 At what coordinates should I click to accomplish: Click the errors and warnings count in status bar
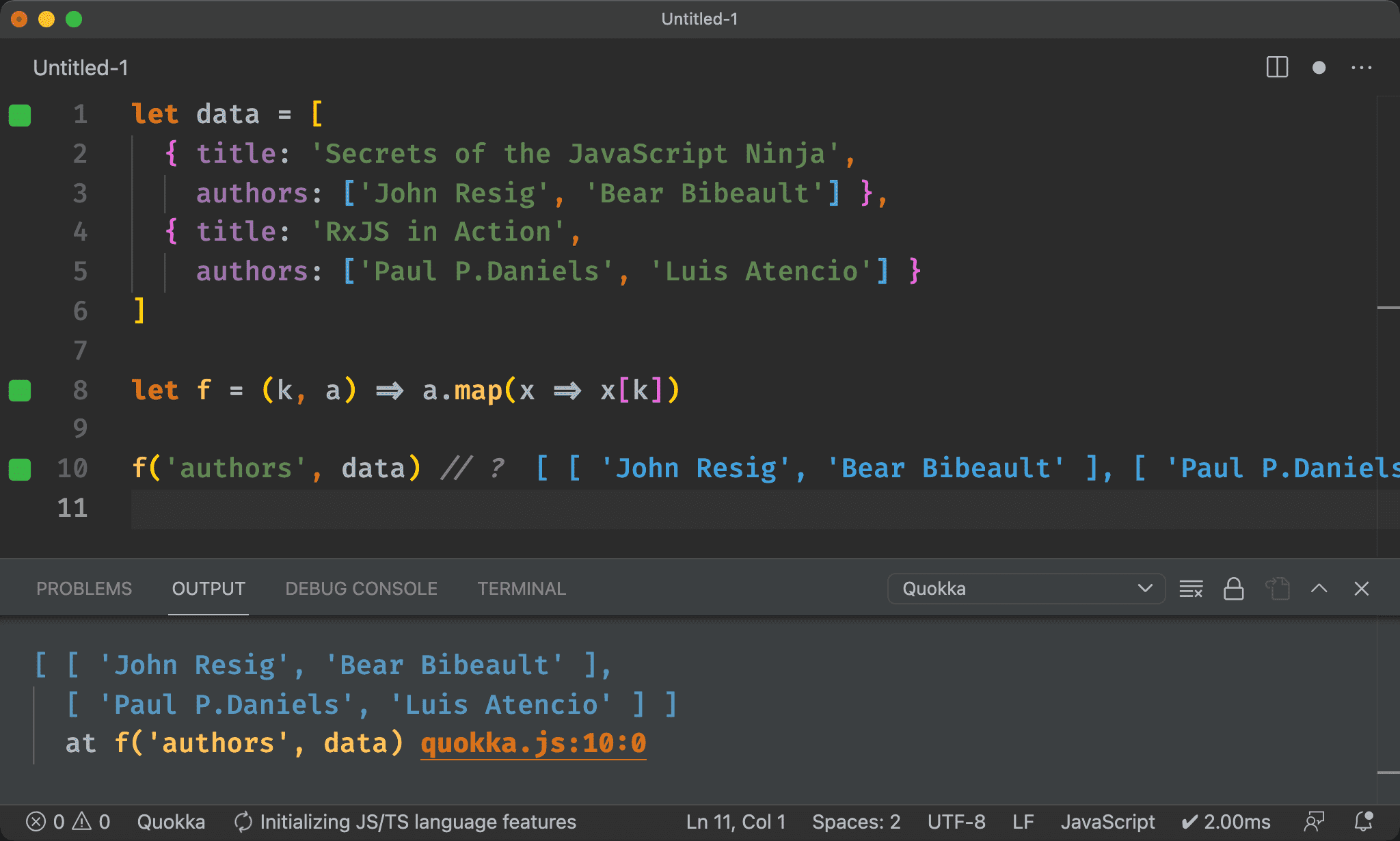68,822
